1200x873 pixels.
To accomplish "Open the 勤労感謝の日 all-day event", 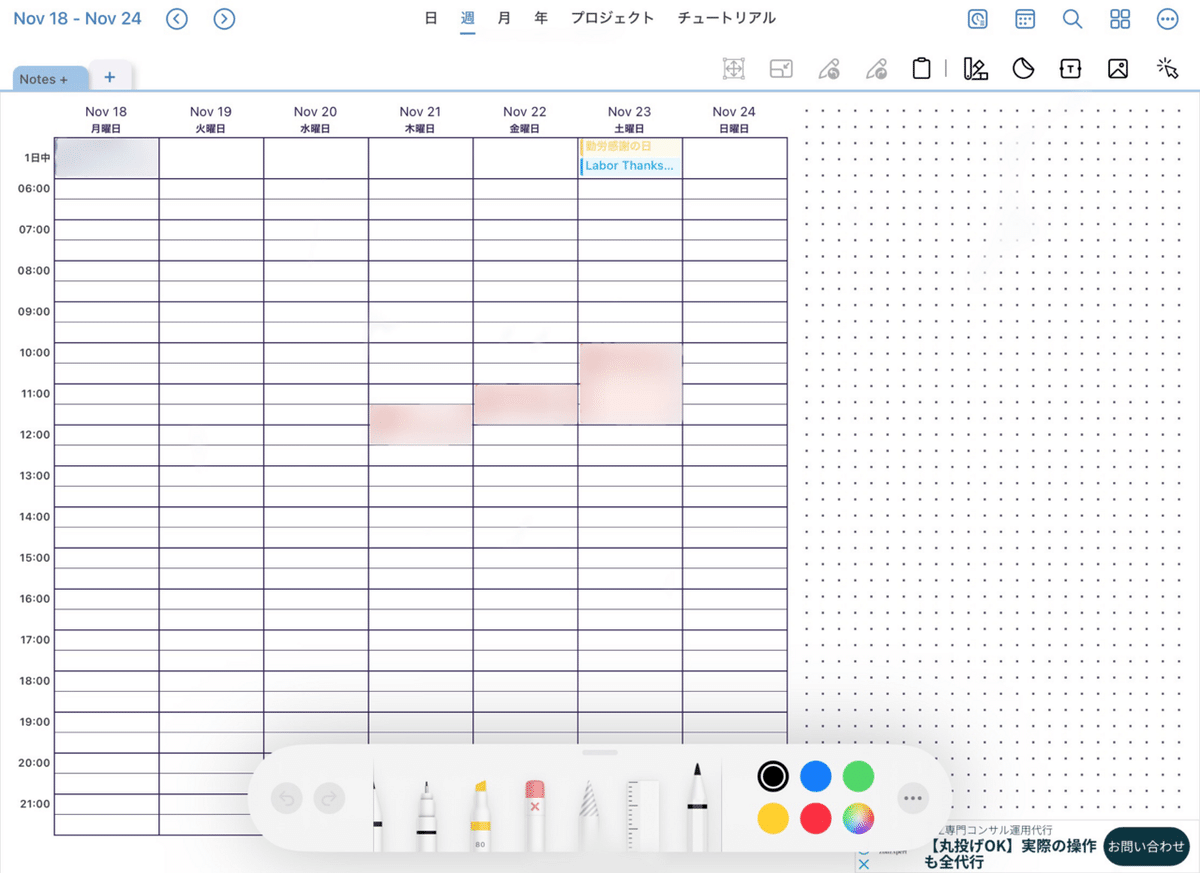I will point(630,146).
